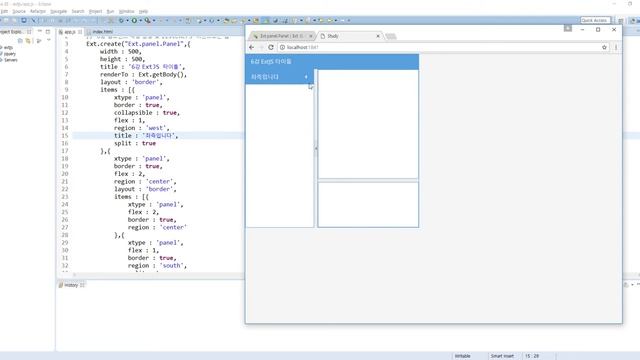Click code line 'width : 500,'

[121, 52]
